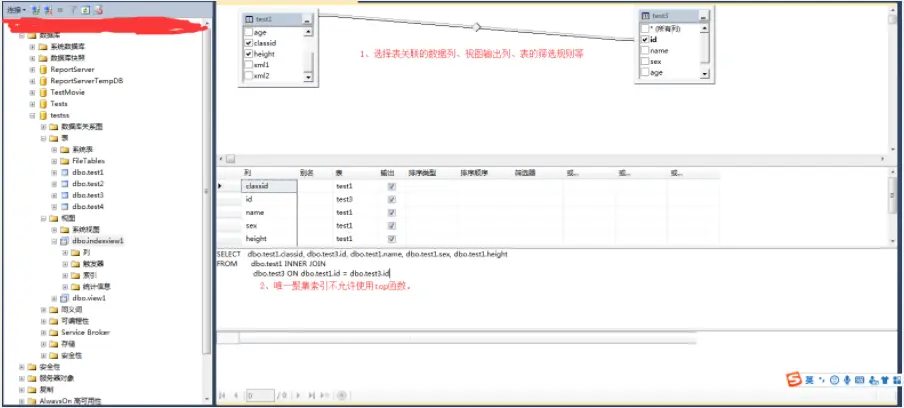Select the dbo.view1 view icon
This screenshot has height=408, width=904.
coord(65,298)
